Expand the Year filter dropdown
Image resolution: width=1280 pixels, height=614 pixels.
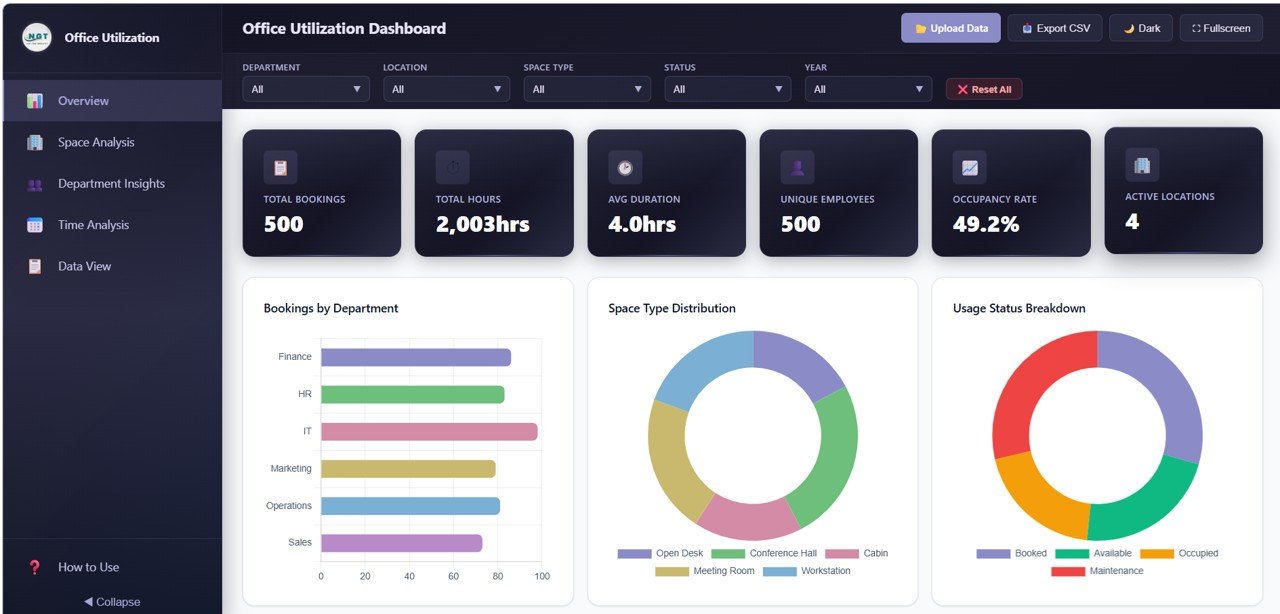(867, 88)
